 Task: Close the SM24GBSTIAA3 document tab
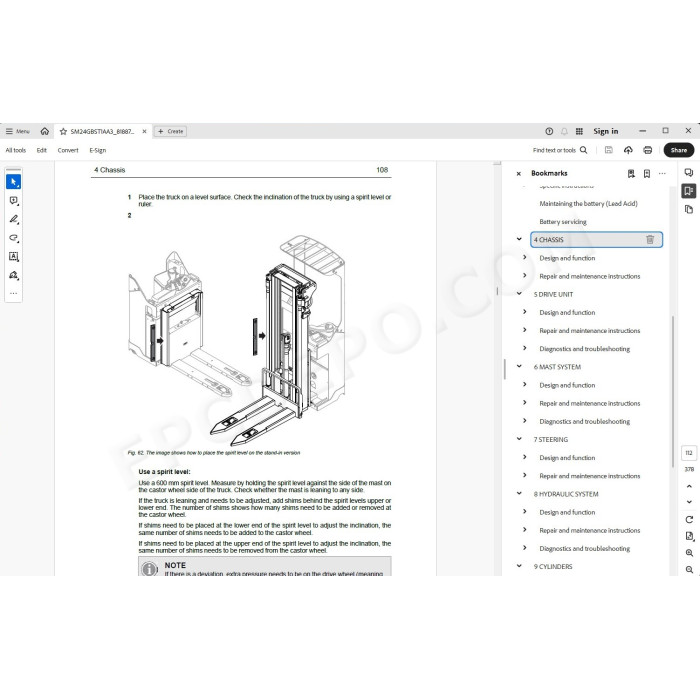click(144, 131)
